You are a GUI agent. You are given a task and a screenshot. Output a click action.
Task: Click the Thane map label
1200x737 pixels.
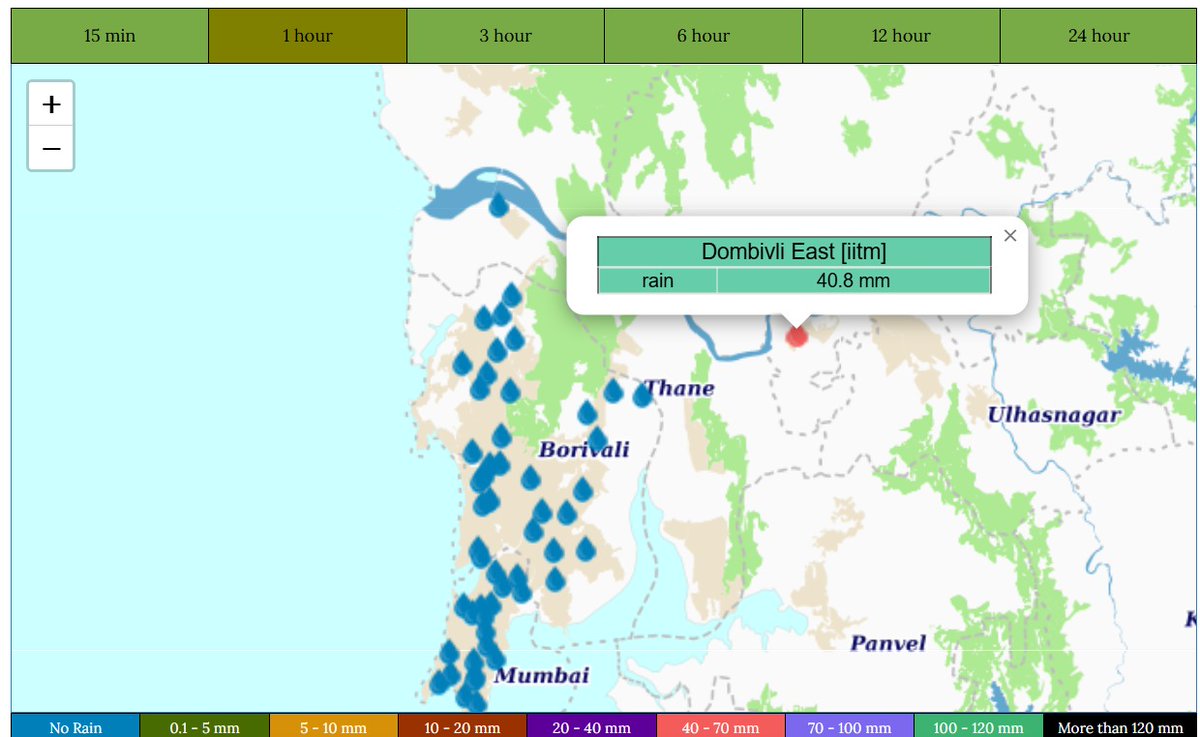[680, 388]
